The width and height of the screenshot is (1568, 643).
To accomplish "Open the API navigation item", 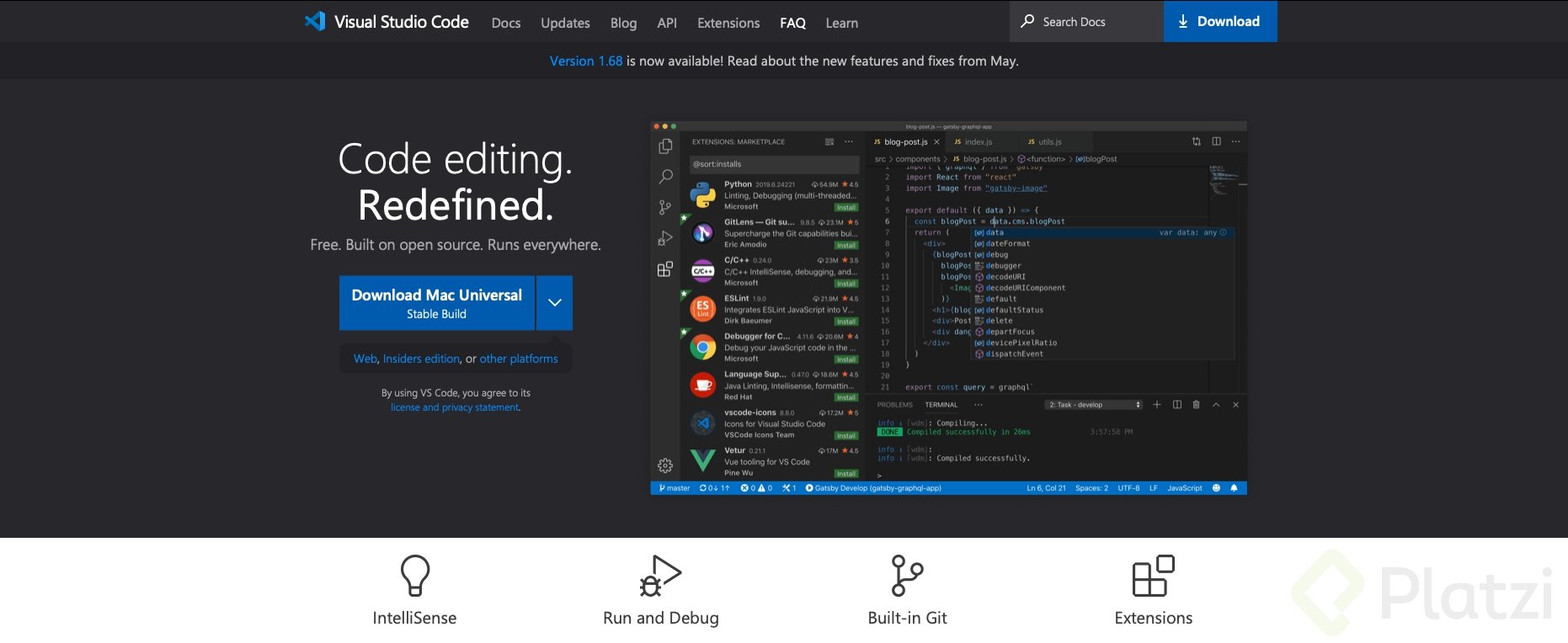I will click(x=667, y=23).
